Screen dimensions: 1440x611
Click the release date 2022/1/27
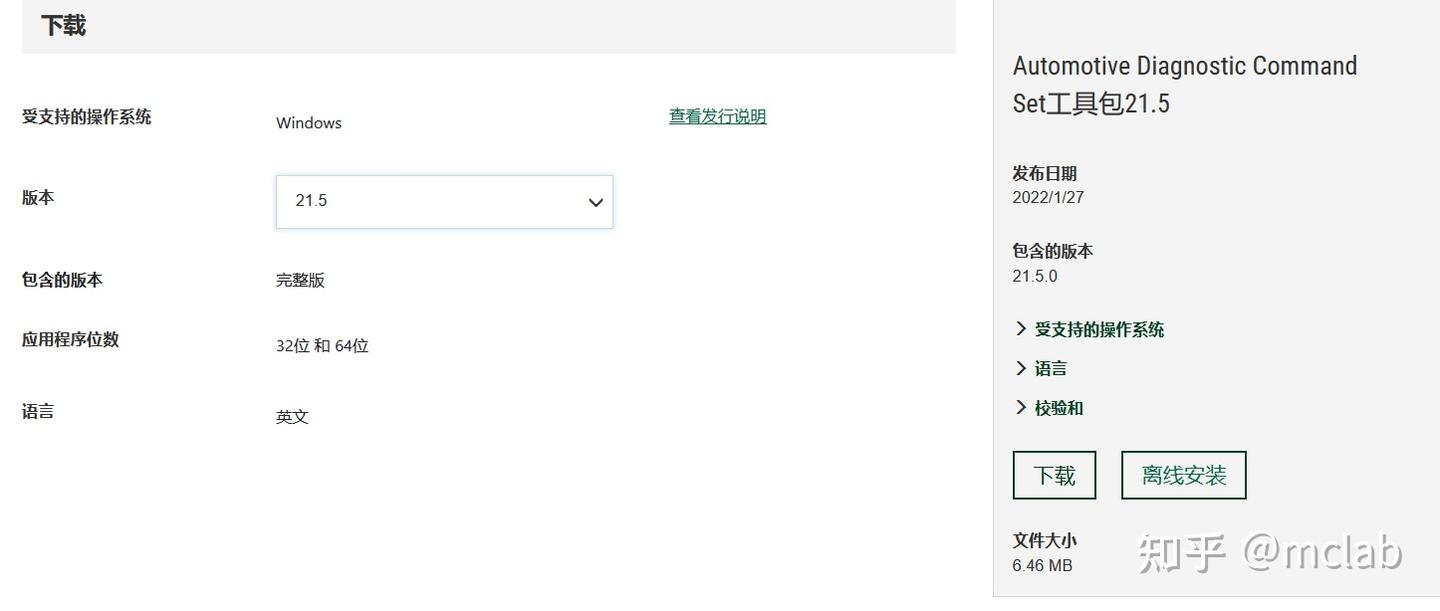1048,198
